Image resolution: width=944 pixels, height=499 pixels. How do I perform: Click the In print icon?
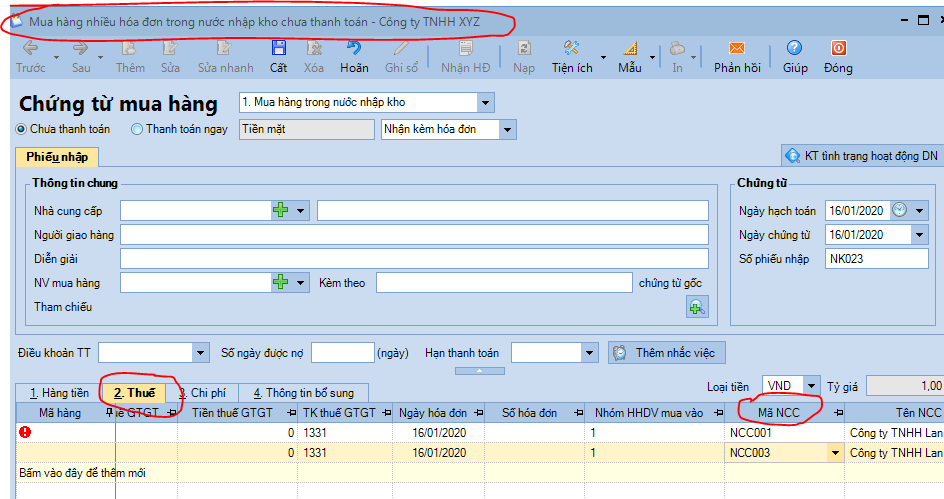click(677, 48)
